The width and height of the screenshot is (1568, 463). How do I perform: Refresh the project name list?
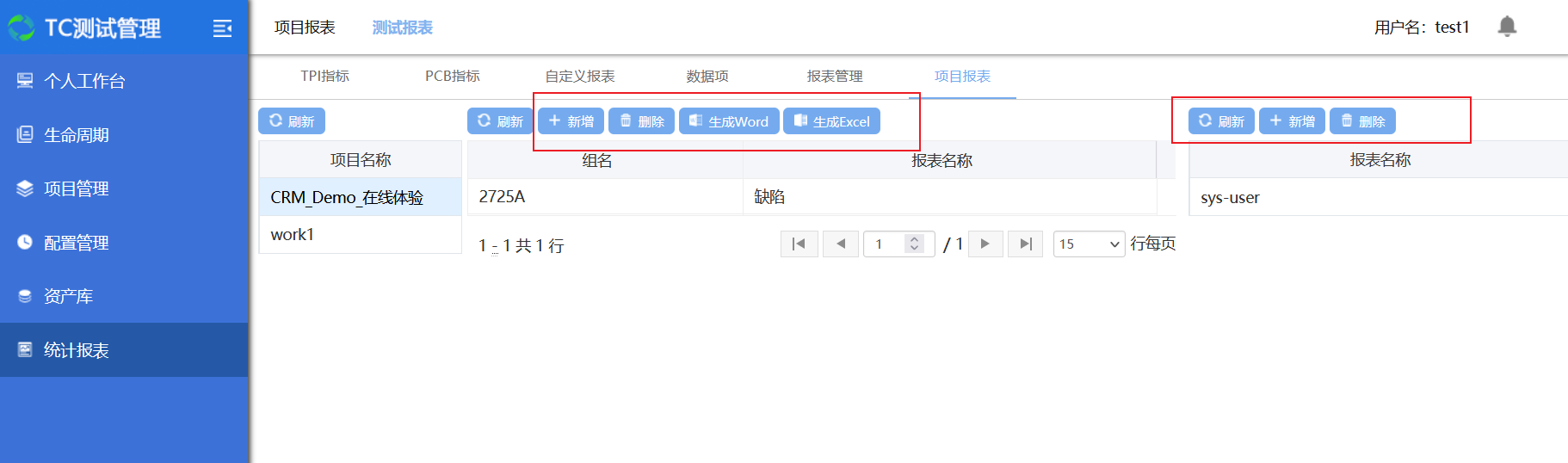[292, 121]
